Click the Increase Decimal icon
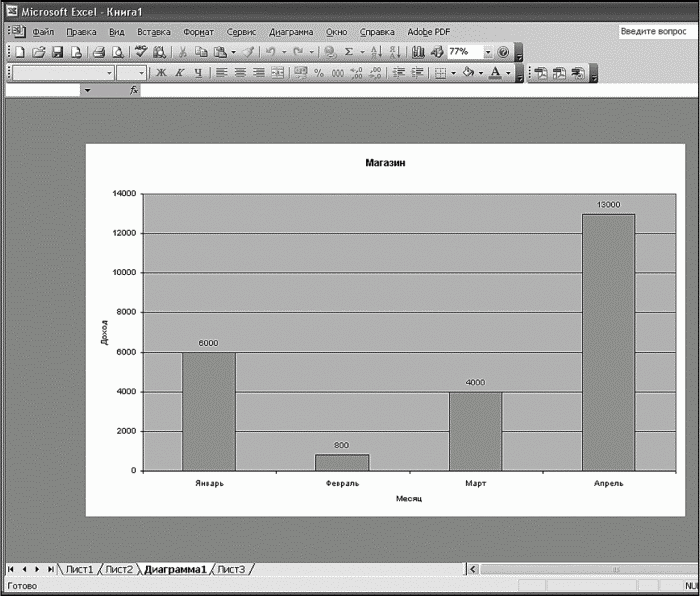The image size is (700, 596). (356, 73)
